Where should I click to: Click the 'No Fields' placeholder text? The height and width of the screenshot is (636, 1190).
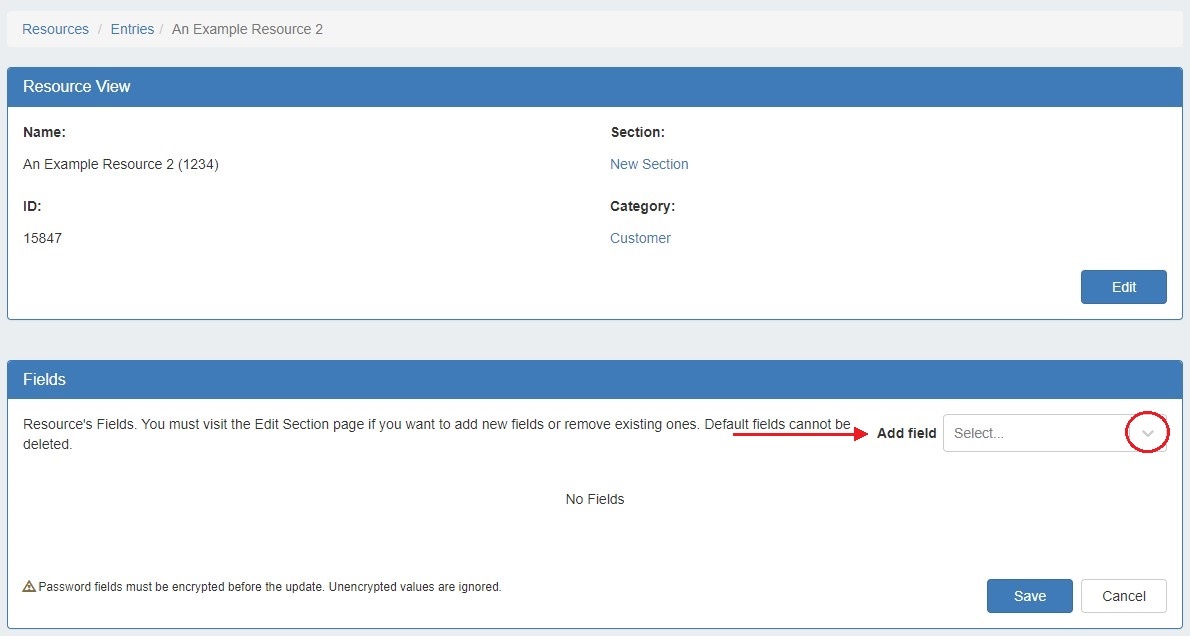(594, 499)
